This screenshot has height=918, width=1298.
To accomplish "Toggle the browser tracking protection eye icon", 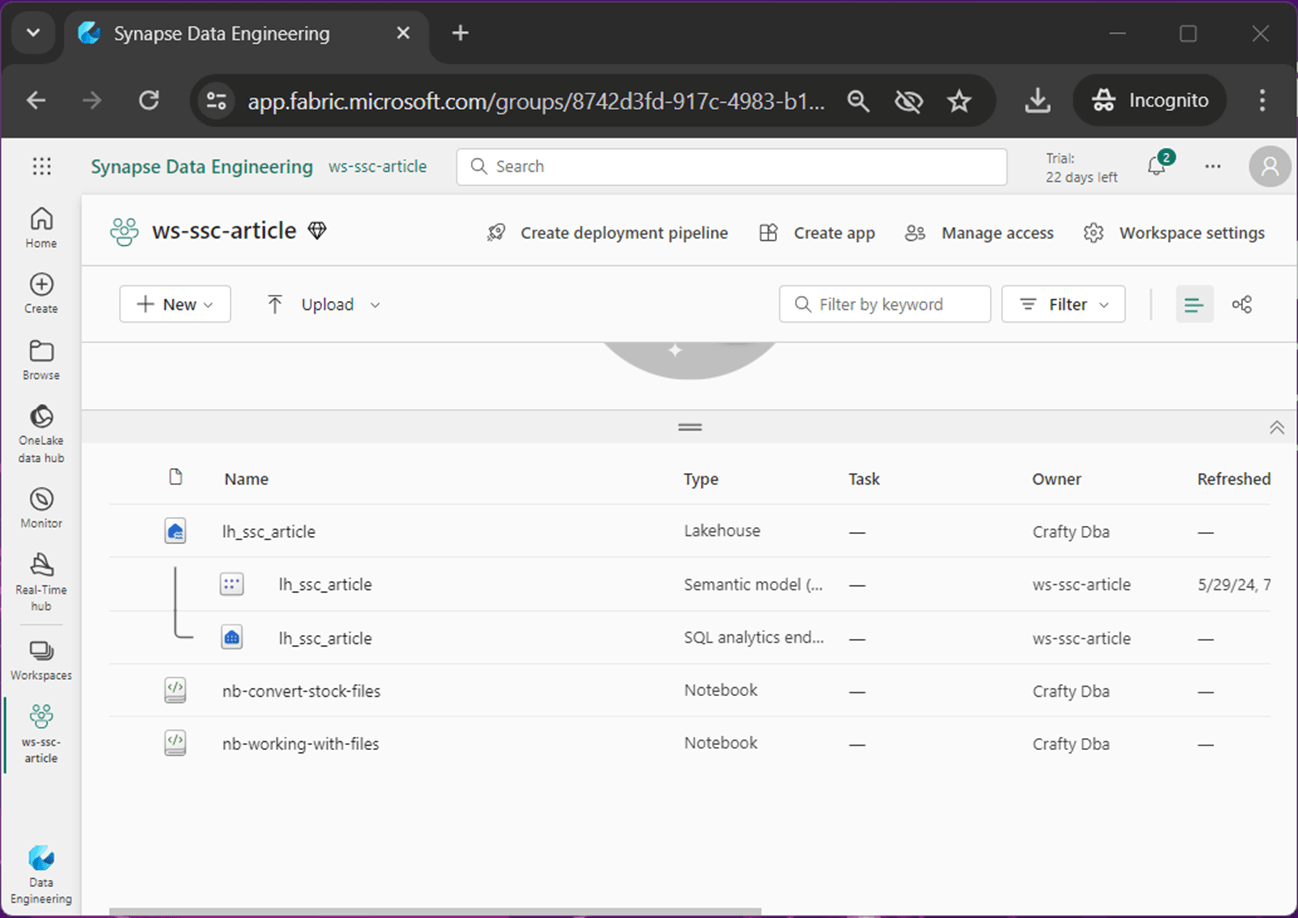I will (x=908, y=100).
